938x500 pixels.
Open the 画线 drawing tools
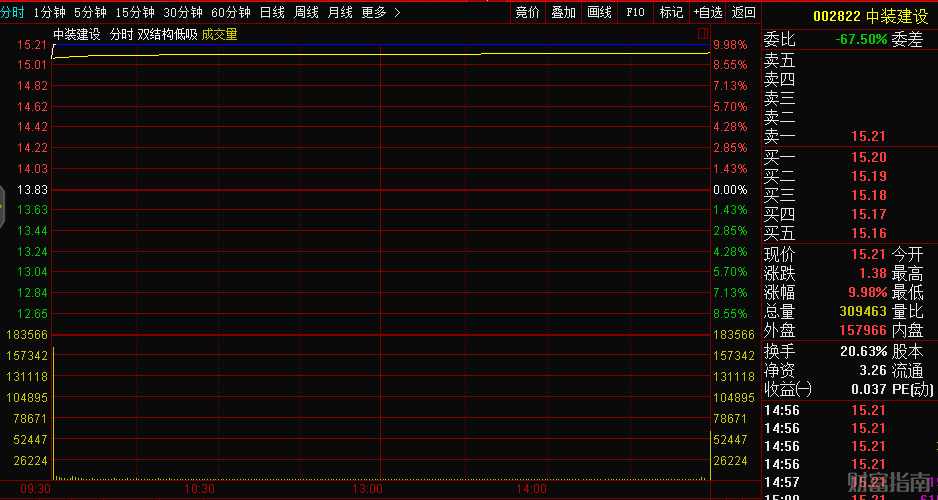click(x=599, y=12)
